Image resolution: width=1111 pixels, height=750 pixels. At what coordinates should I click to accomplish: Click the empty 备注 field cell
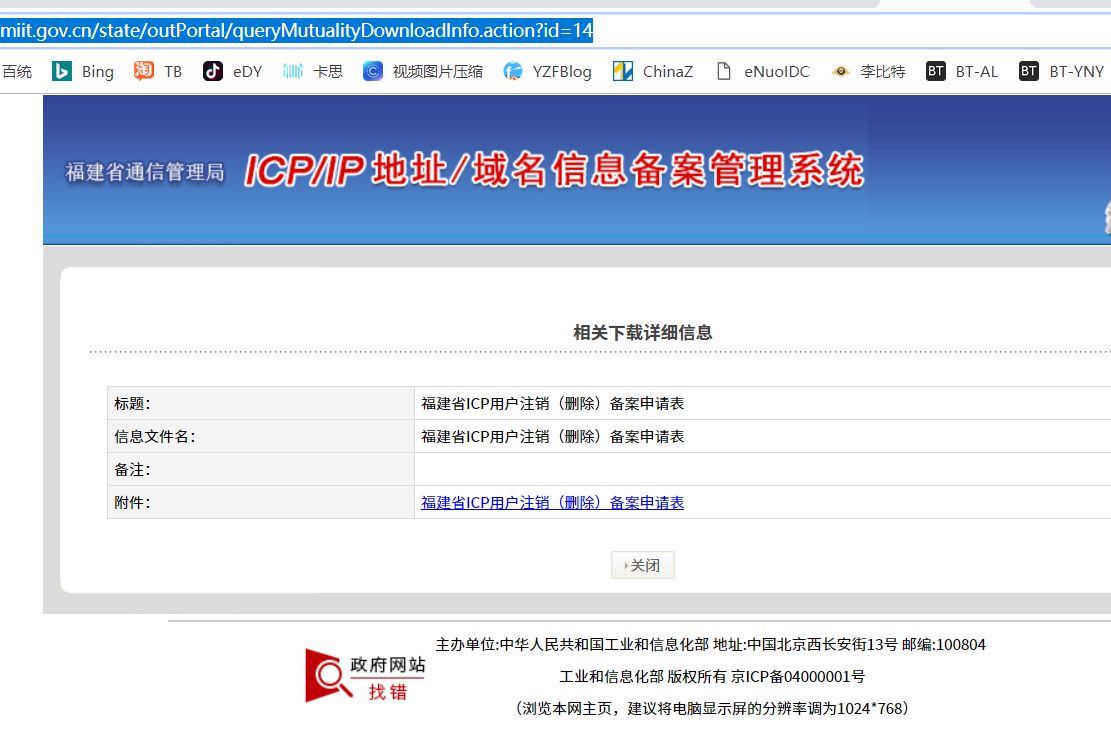pos(760,470)
